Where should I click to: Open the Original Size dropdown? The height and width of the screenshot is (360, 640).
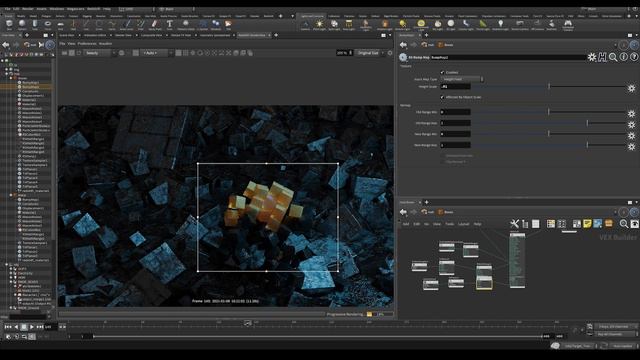(370, 53)
